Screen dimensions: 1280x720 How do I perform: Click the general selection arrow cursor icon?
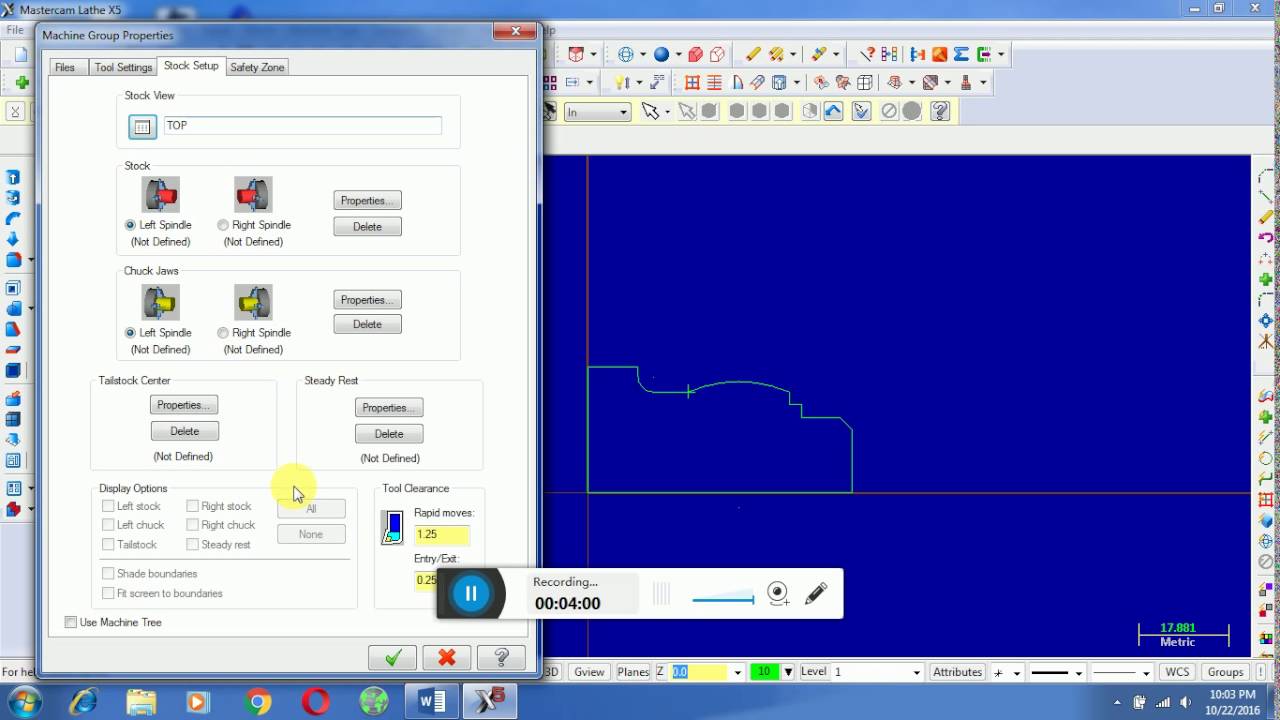pos(651,111)
